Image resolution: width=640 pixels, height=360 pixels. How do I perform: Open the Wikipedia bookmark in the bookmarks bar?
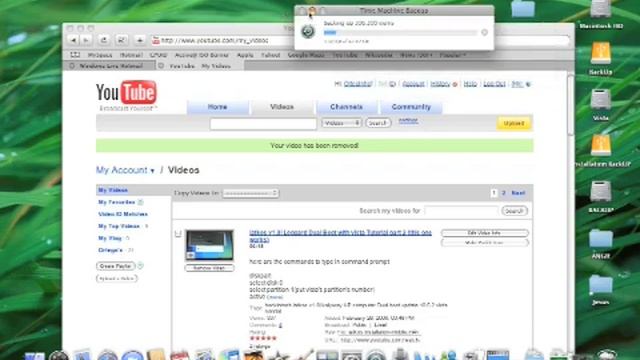click(x=378, y=55)
